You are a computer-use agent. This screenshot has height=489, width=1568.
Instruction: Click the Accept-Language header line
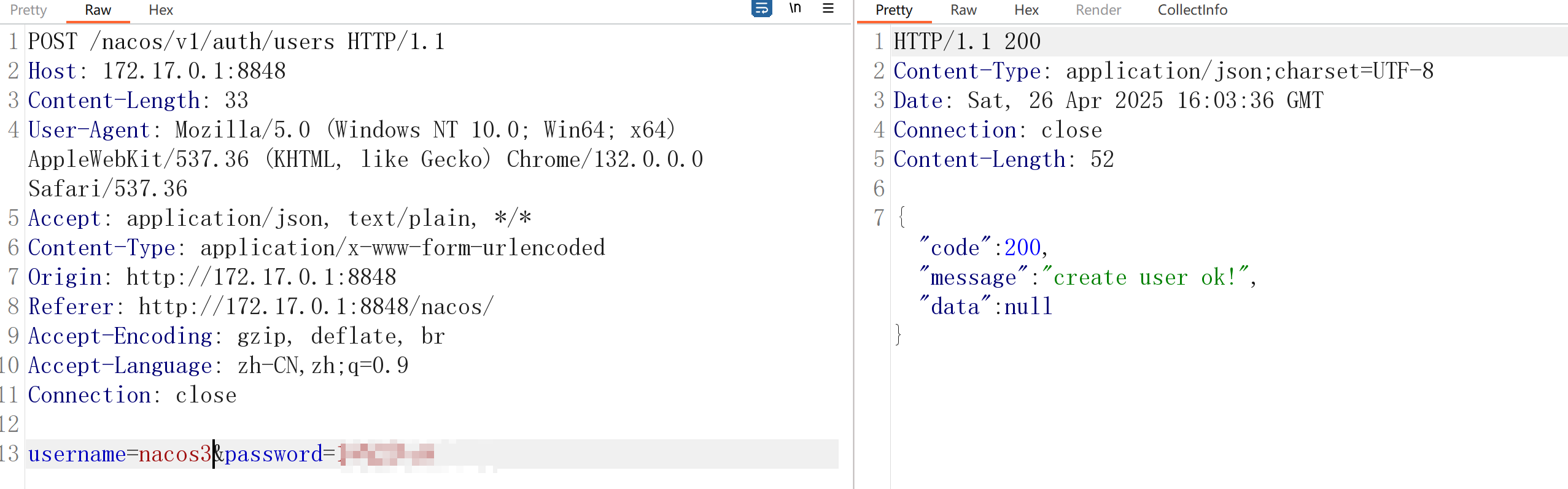click(219, 366)
